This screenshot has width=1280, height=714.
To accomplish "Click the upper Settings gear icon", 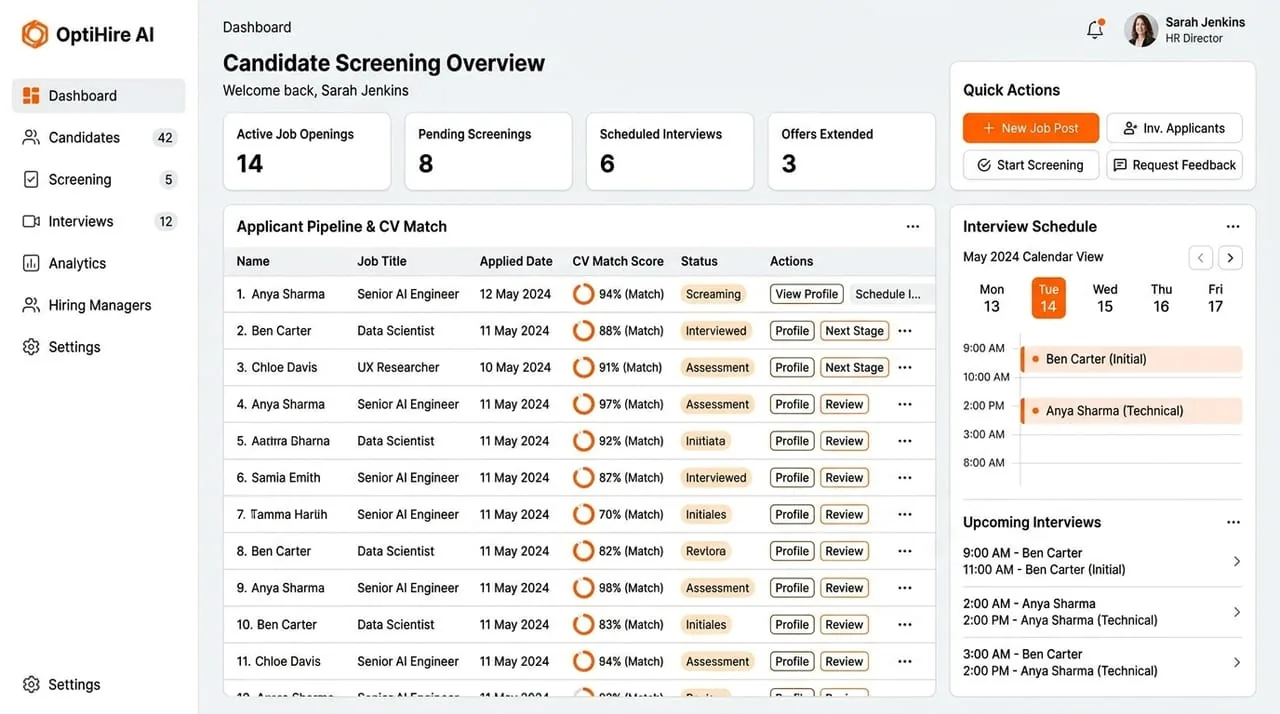I will (31, 347).
